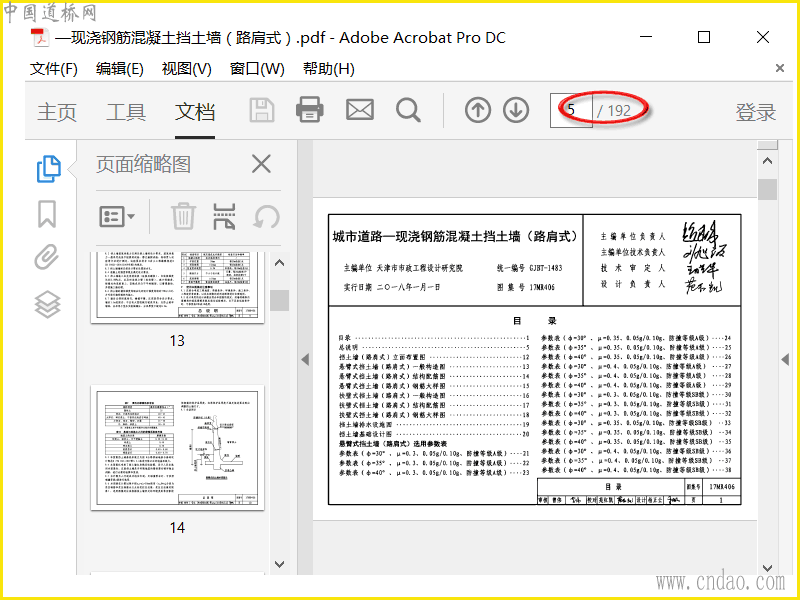The width and height of the screenshot is (800, 600).
Task: Click the 登录 sign-in button
Action: pos(756,112)
